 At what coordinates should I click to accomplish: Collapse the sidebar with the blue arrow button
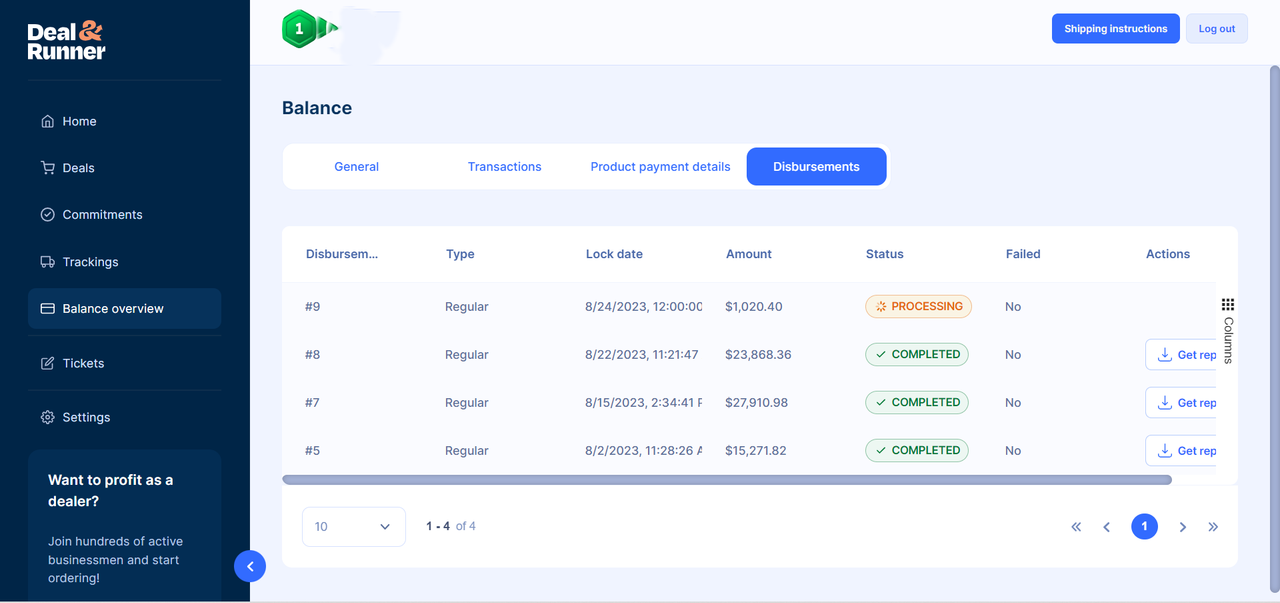pyautogui.click(x=250, y=566)
